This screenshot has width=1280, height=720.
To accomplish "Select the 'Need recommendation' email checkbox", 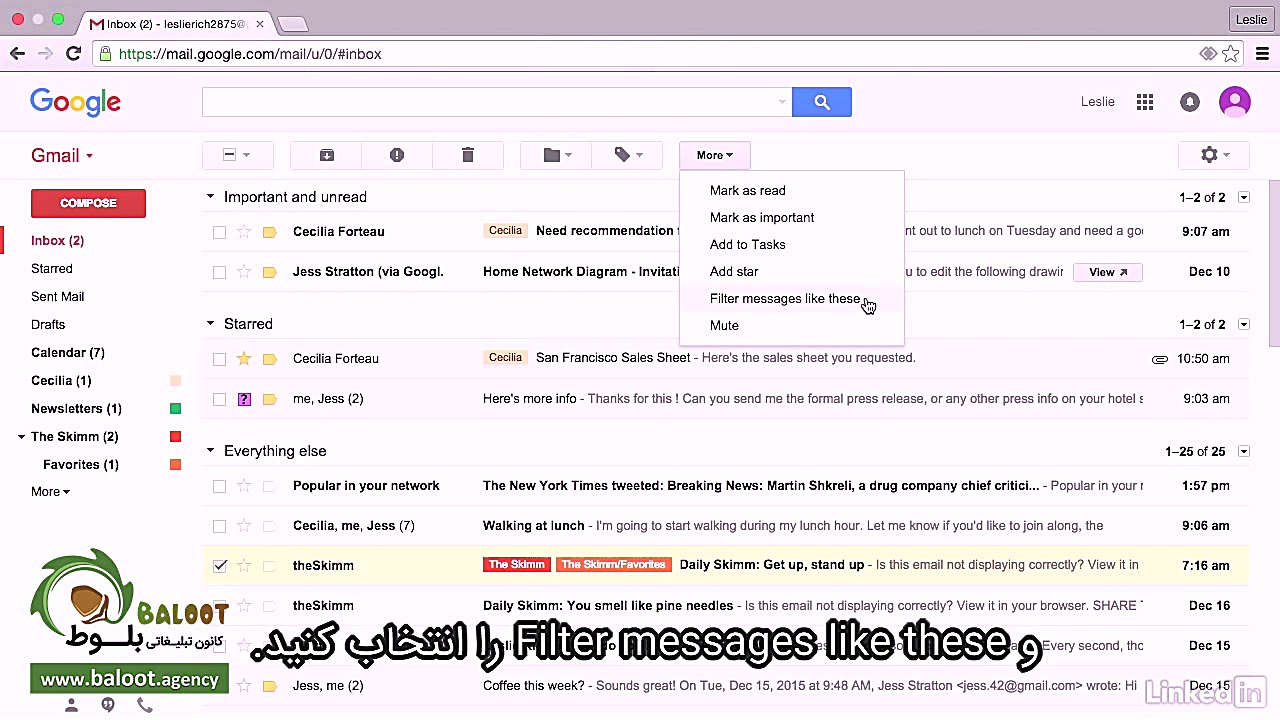I will 219,232.
